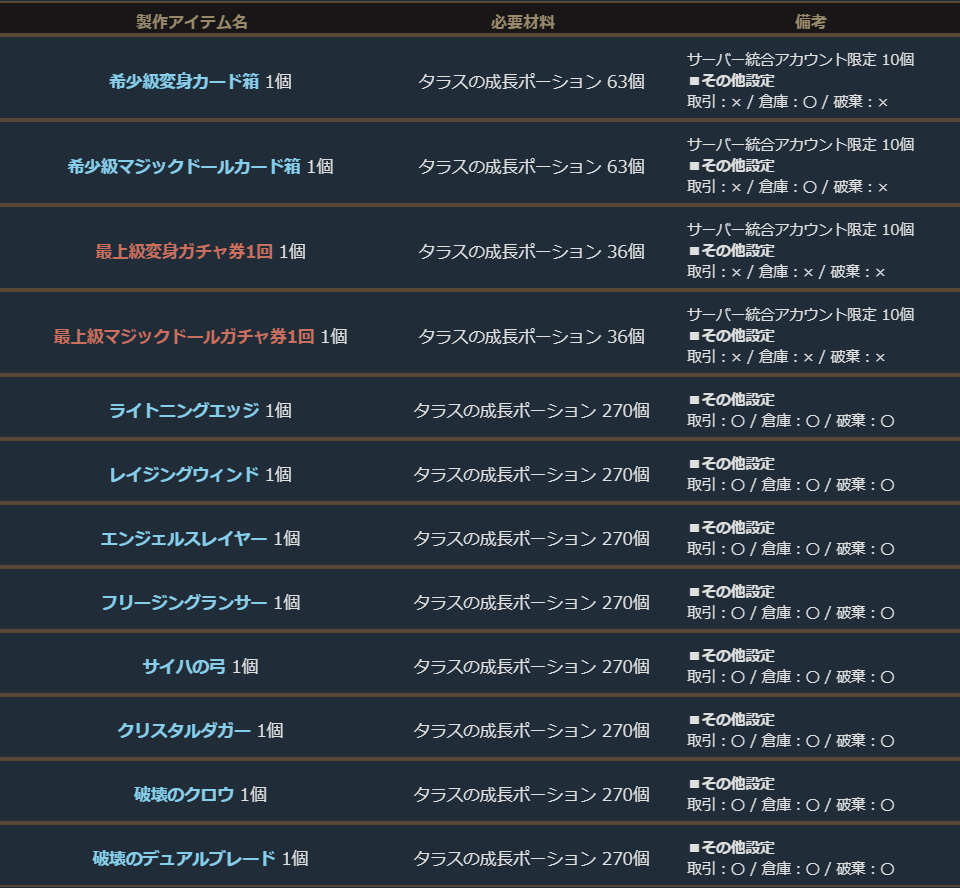
Task: Click the 製作アイテム名 column header
Action: click(x=192, y=22)
